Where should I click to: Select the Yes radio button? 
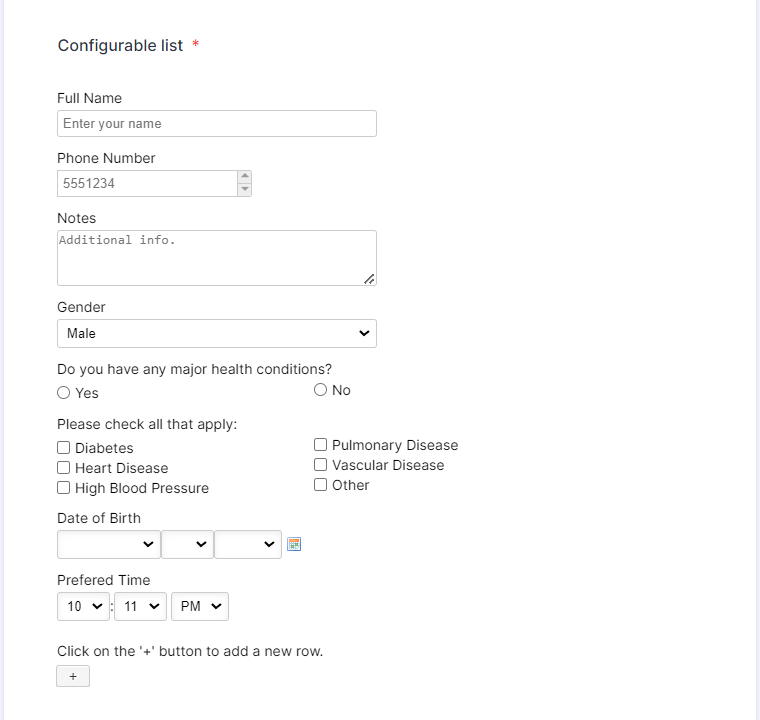[64, 393]
